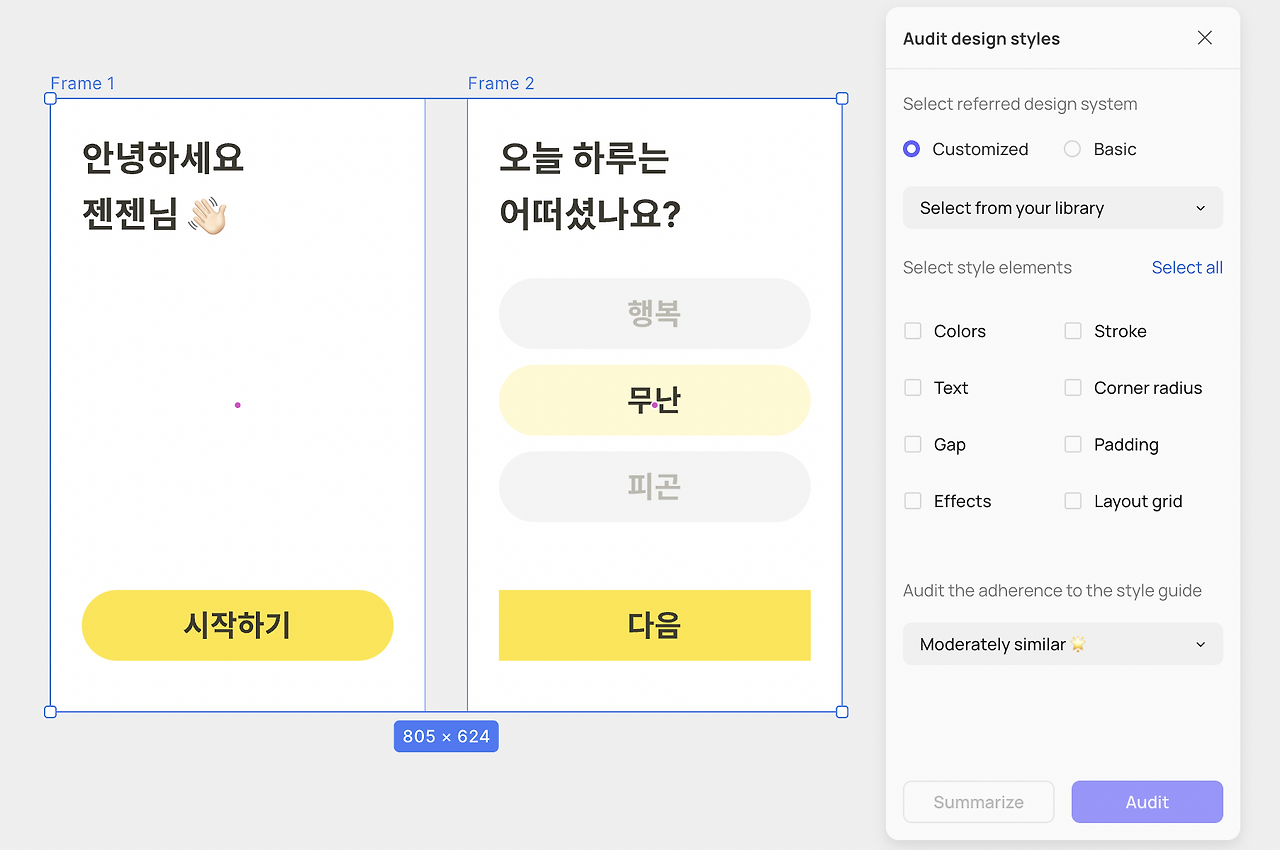Expand the style guide similarity selector chevron
1280x850 pixels.
1200,644
